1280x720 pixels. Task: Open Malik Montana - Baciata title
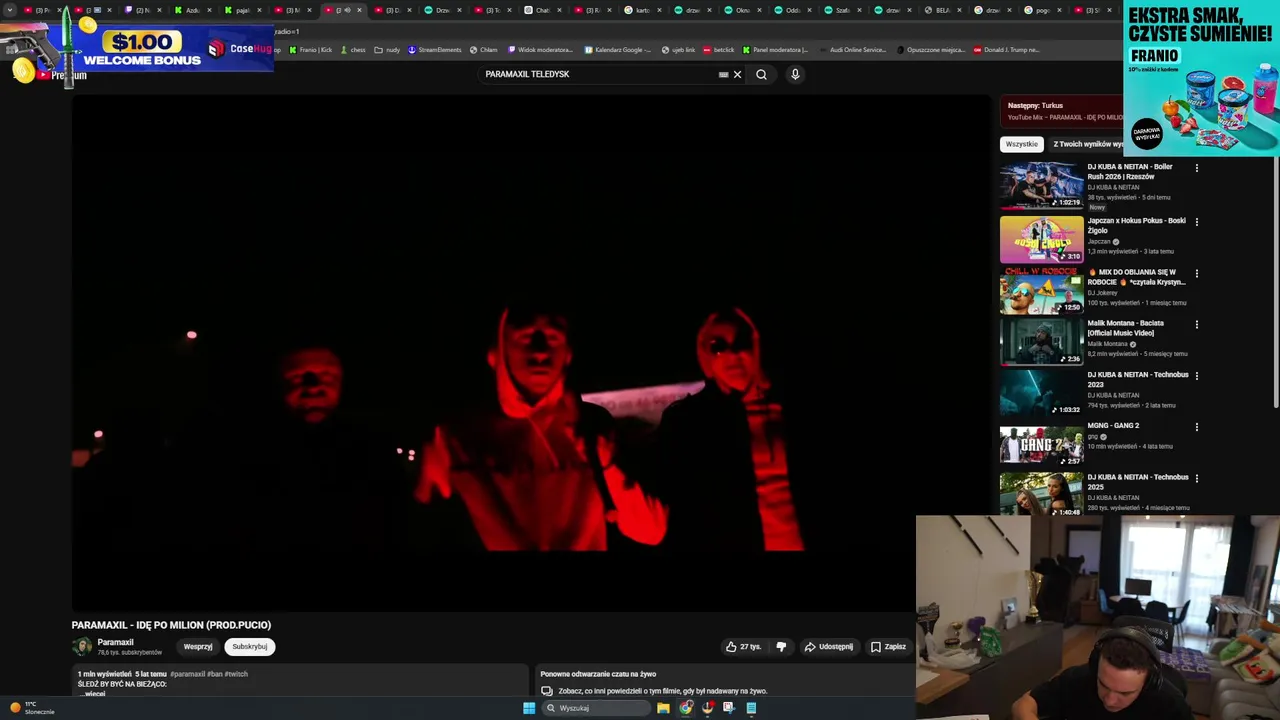1126,328
